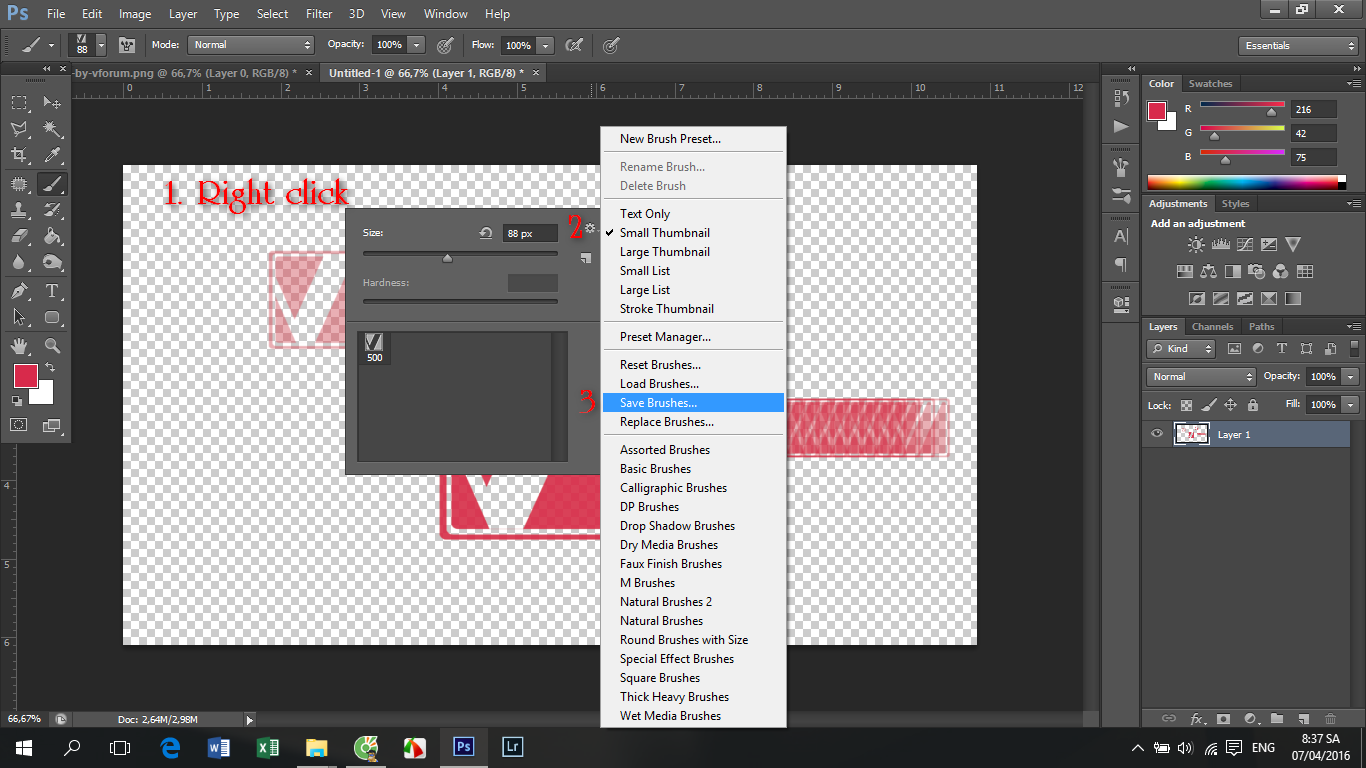Viewport: 1366px width, 768px height.
Task: Click the R color slider
Action: (1242, 108)
